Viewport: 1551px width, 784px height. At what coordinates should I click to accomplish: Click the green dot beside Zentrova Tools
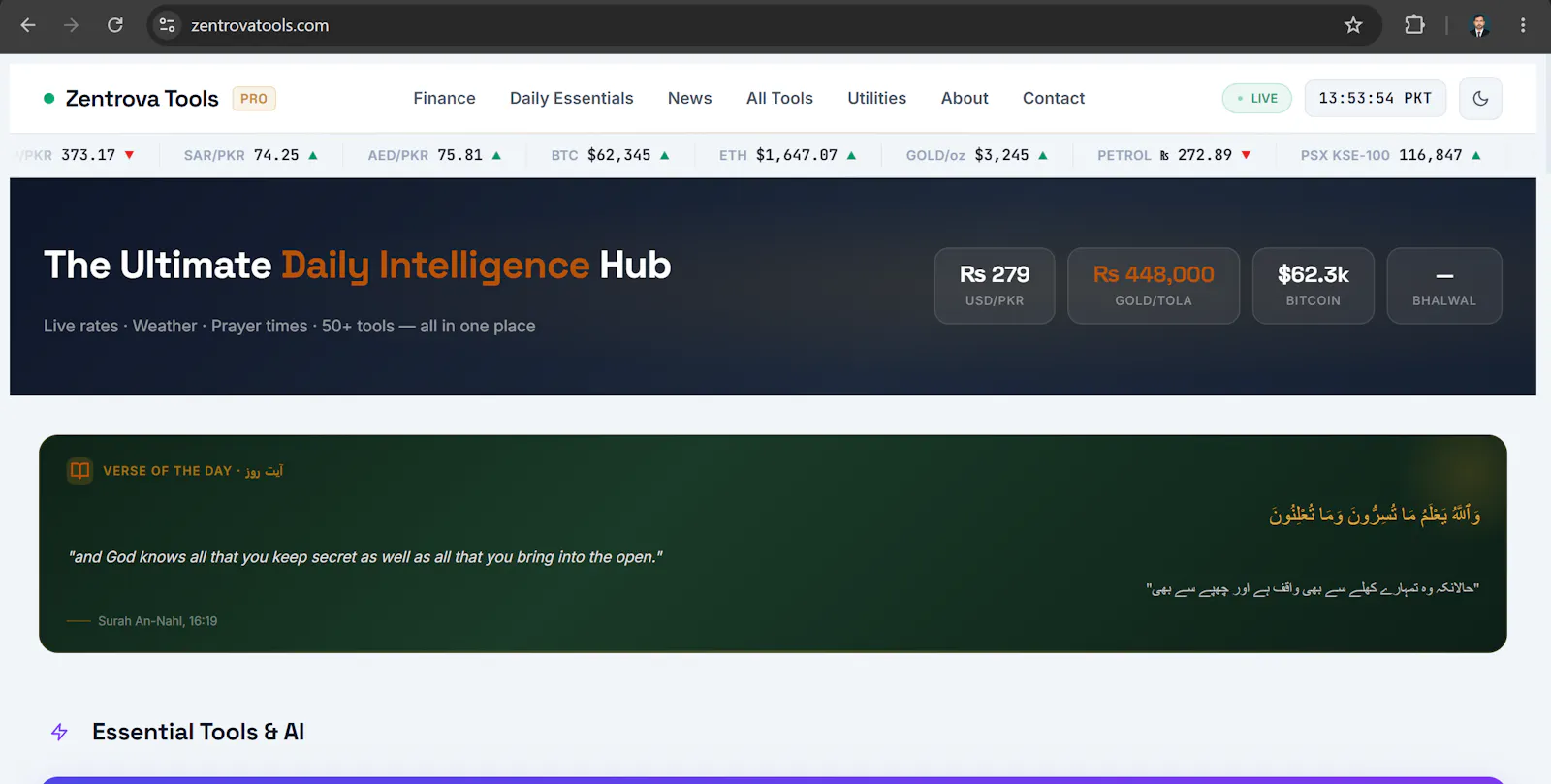coord(49,98)
